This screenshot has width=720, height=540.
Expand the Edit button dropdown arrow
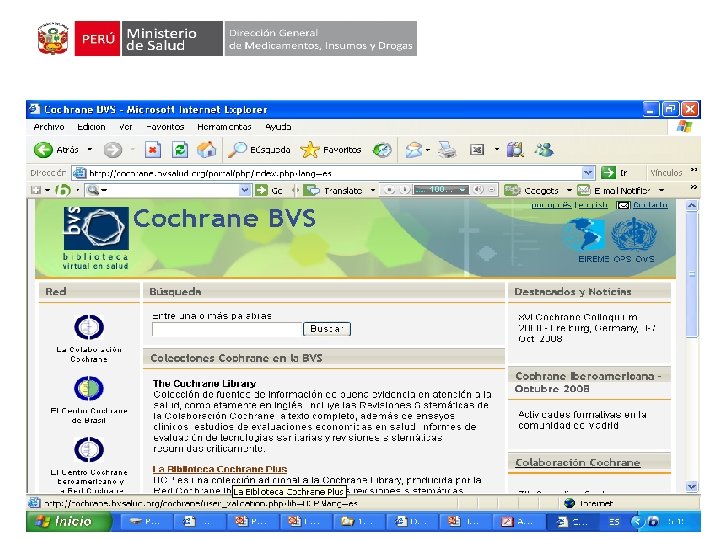(497, 150)
